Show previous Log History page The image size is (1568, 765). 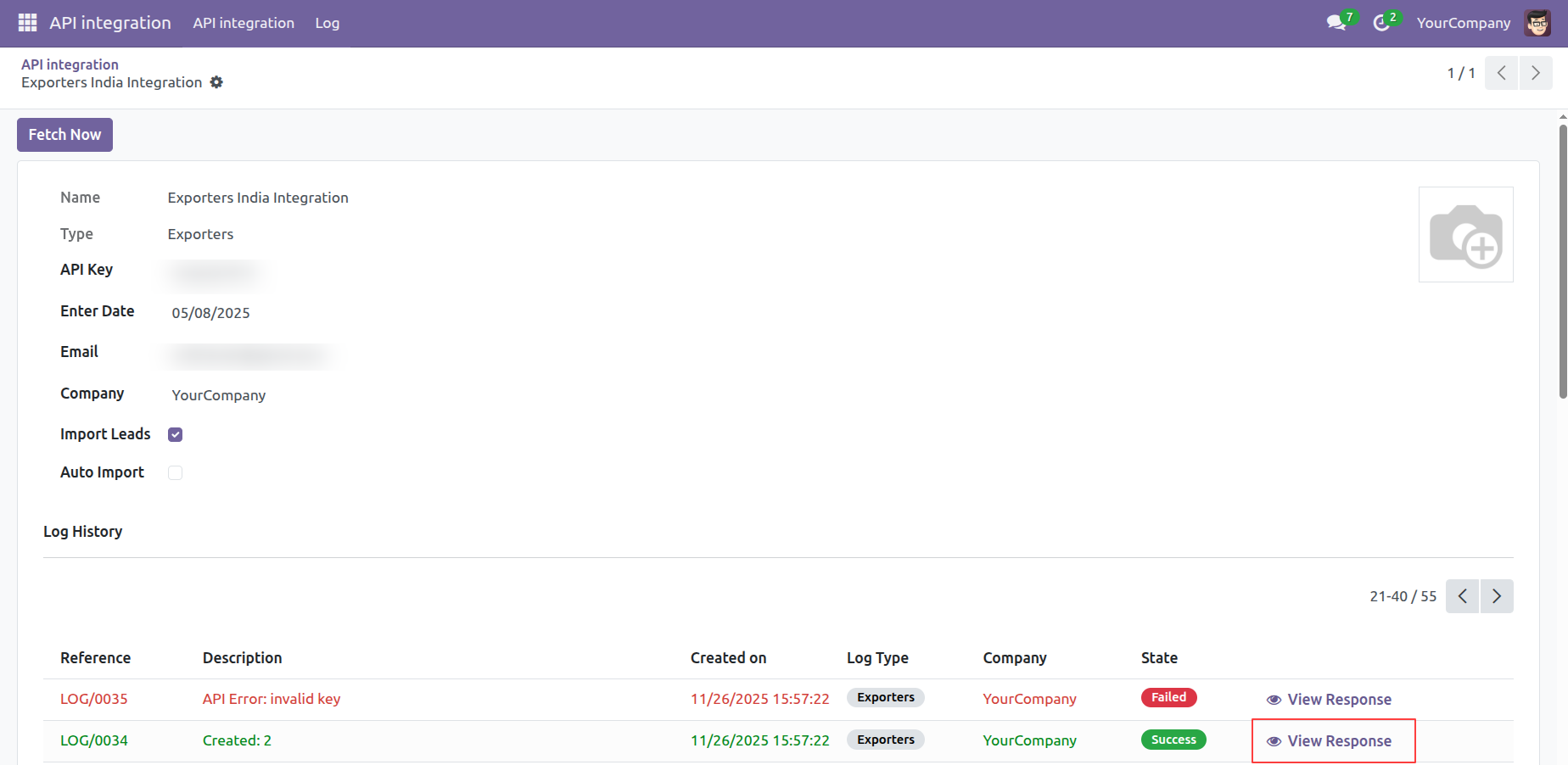pos(1463,596)
